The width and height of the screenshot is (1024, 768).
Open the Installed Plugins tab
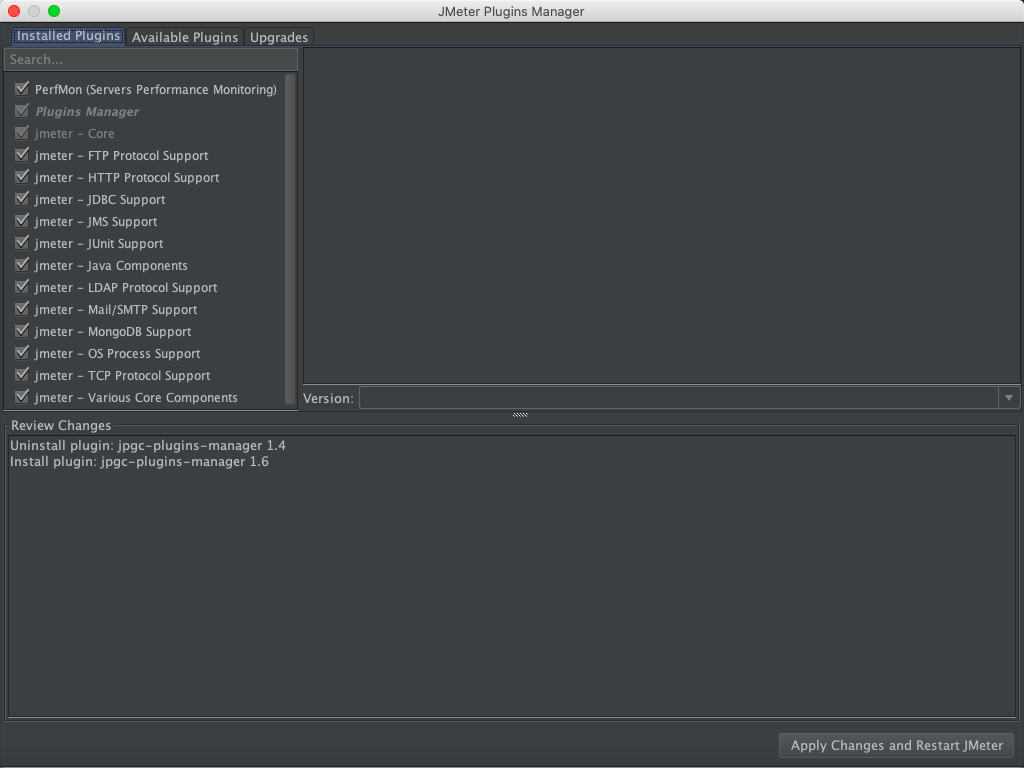[69, 36]
